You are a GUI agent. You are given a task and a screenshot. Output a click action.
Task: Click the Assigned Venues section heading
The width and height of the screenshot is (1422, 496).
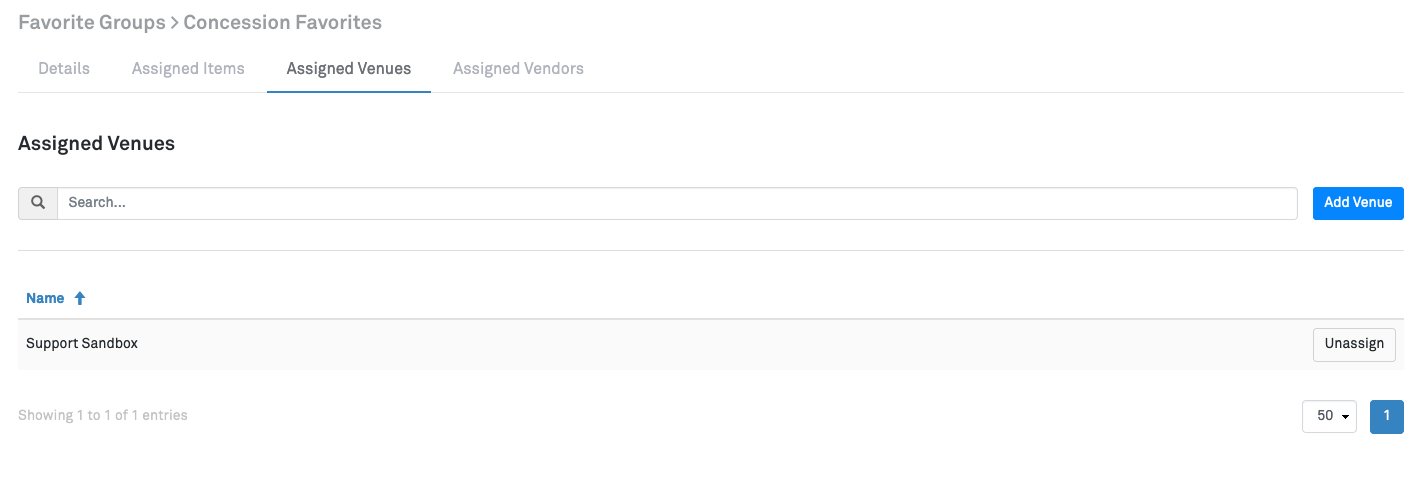96,144
